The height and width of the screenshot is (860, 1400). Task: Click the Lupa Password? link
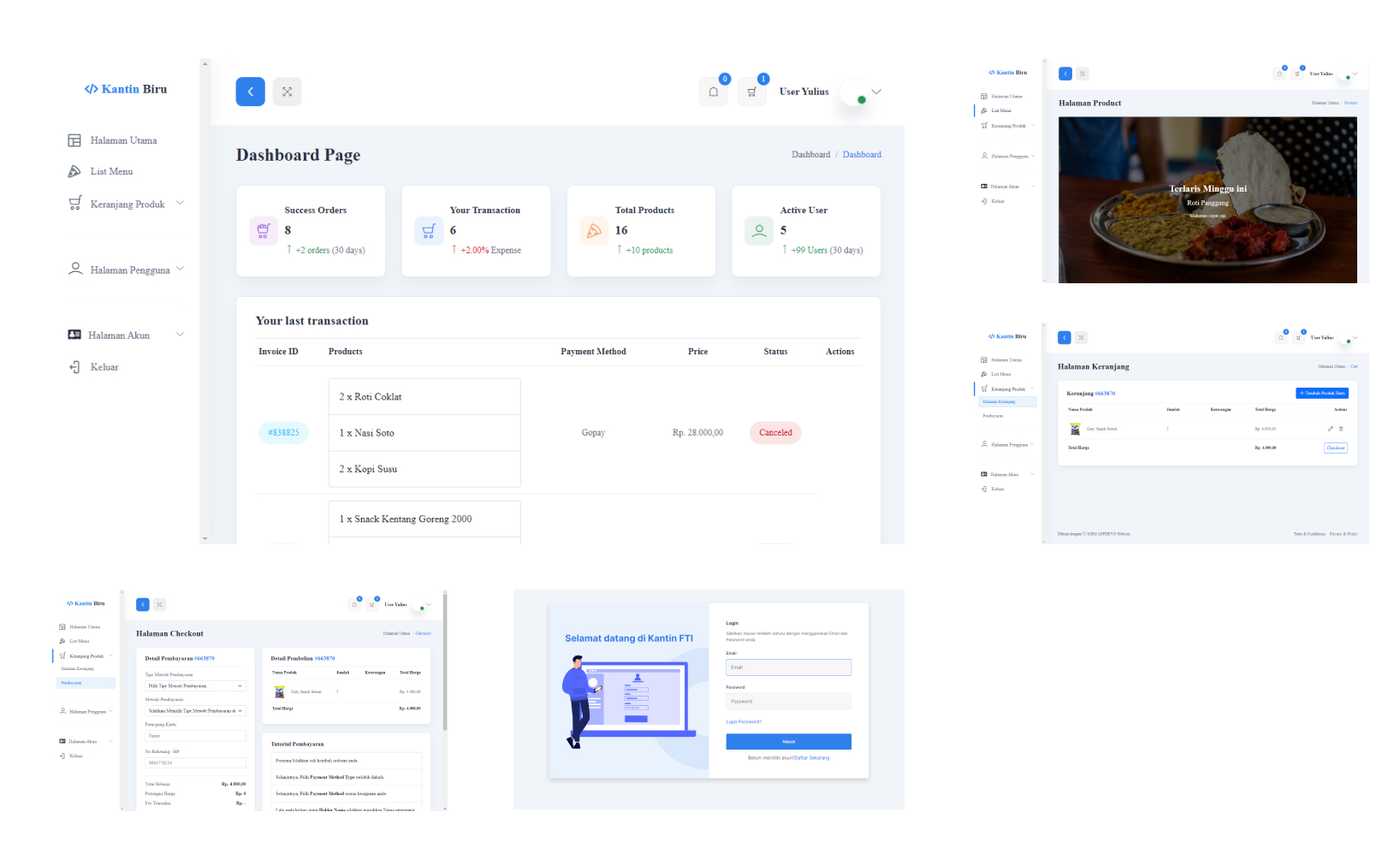pos(744,721)
